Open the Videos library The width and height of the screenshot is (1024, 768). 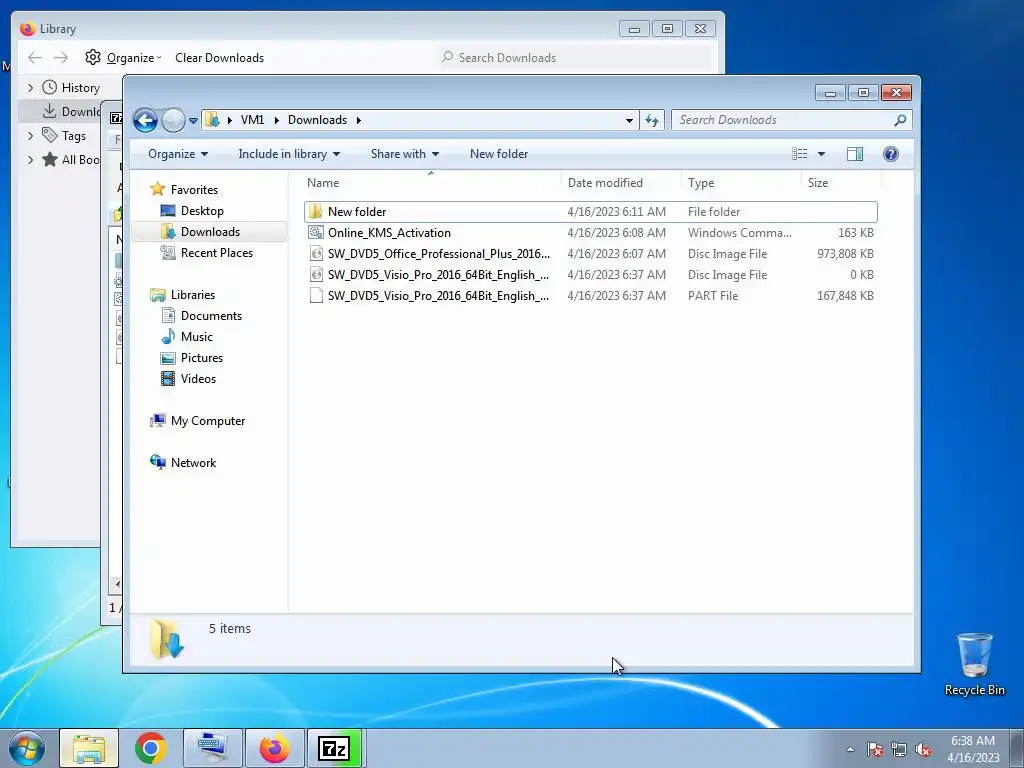click(x=198, y=379)
